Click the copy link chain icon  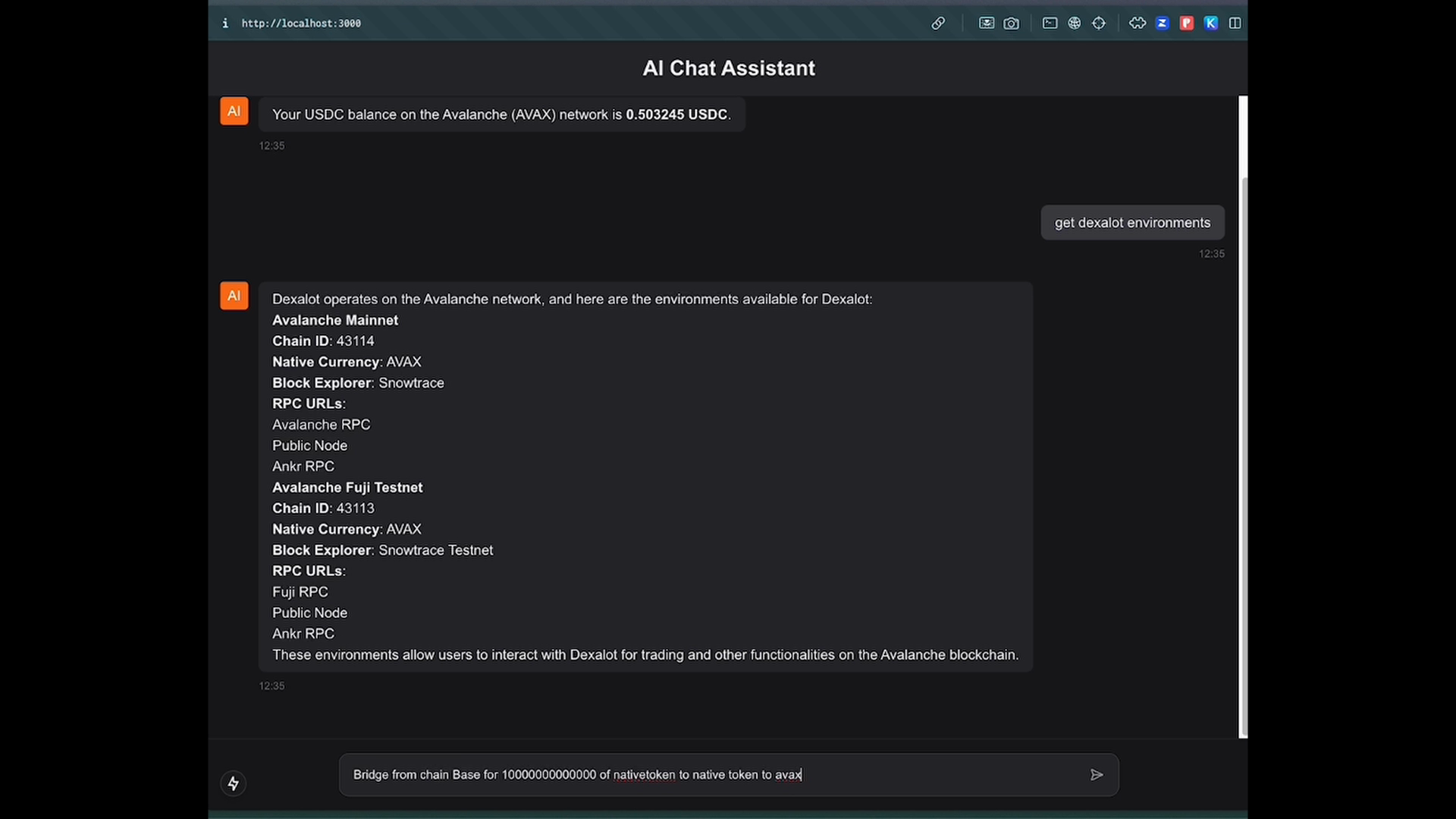click(938, 24)
